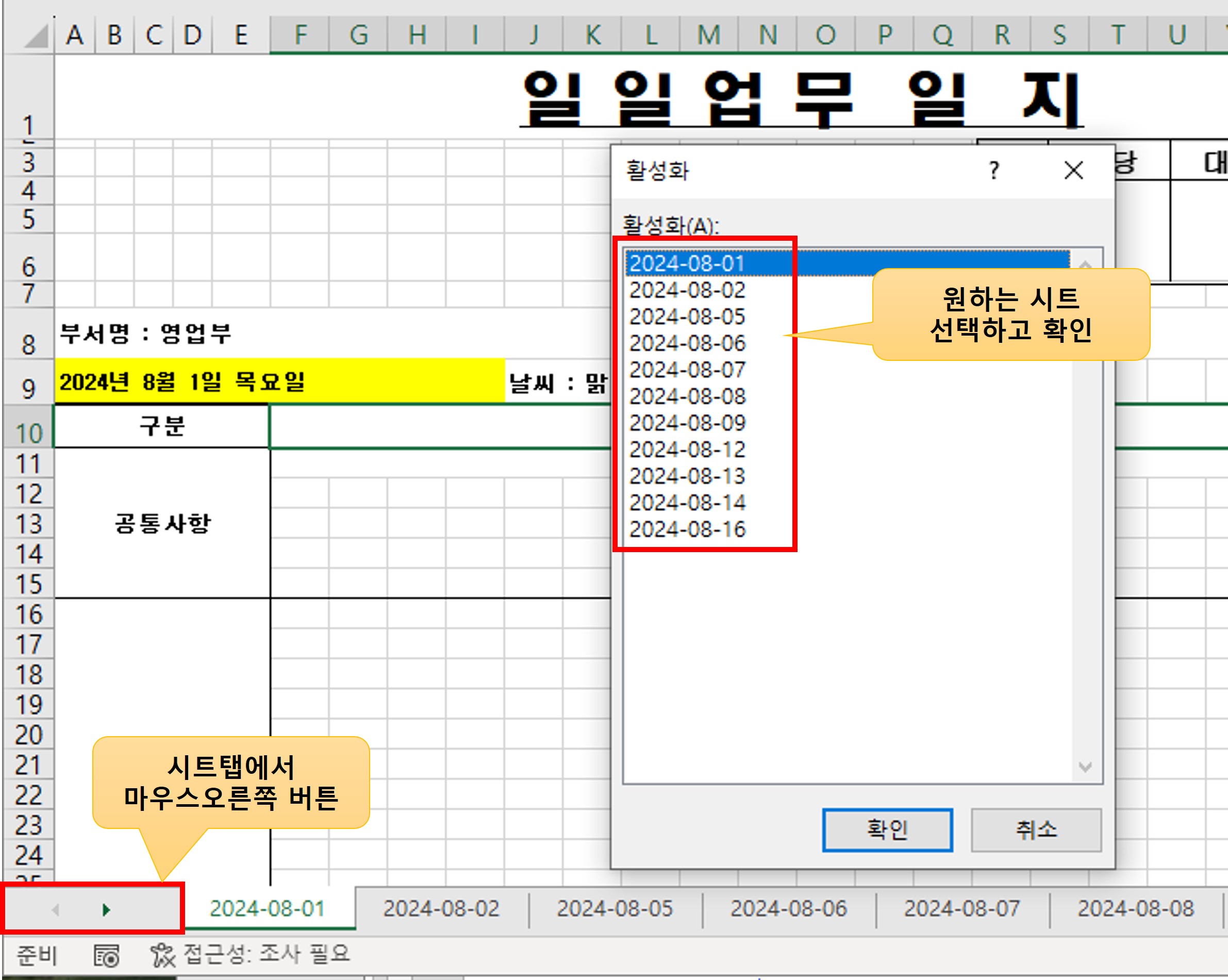Click the sheet scroll right arrow
Screen dimensions: 1228x980
[x=106, y=910]
